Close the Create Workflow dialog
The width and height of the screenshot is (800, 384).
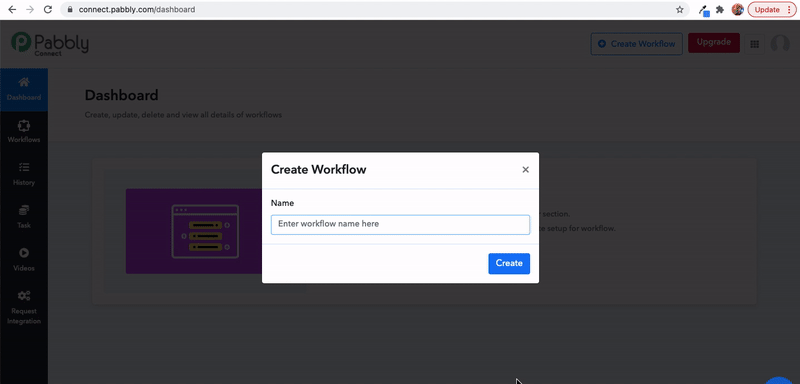(x=526, y=170)
